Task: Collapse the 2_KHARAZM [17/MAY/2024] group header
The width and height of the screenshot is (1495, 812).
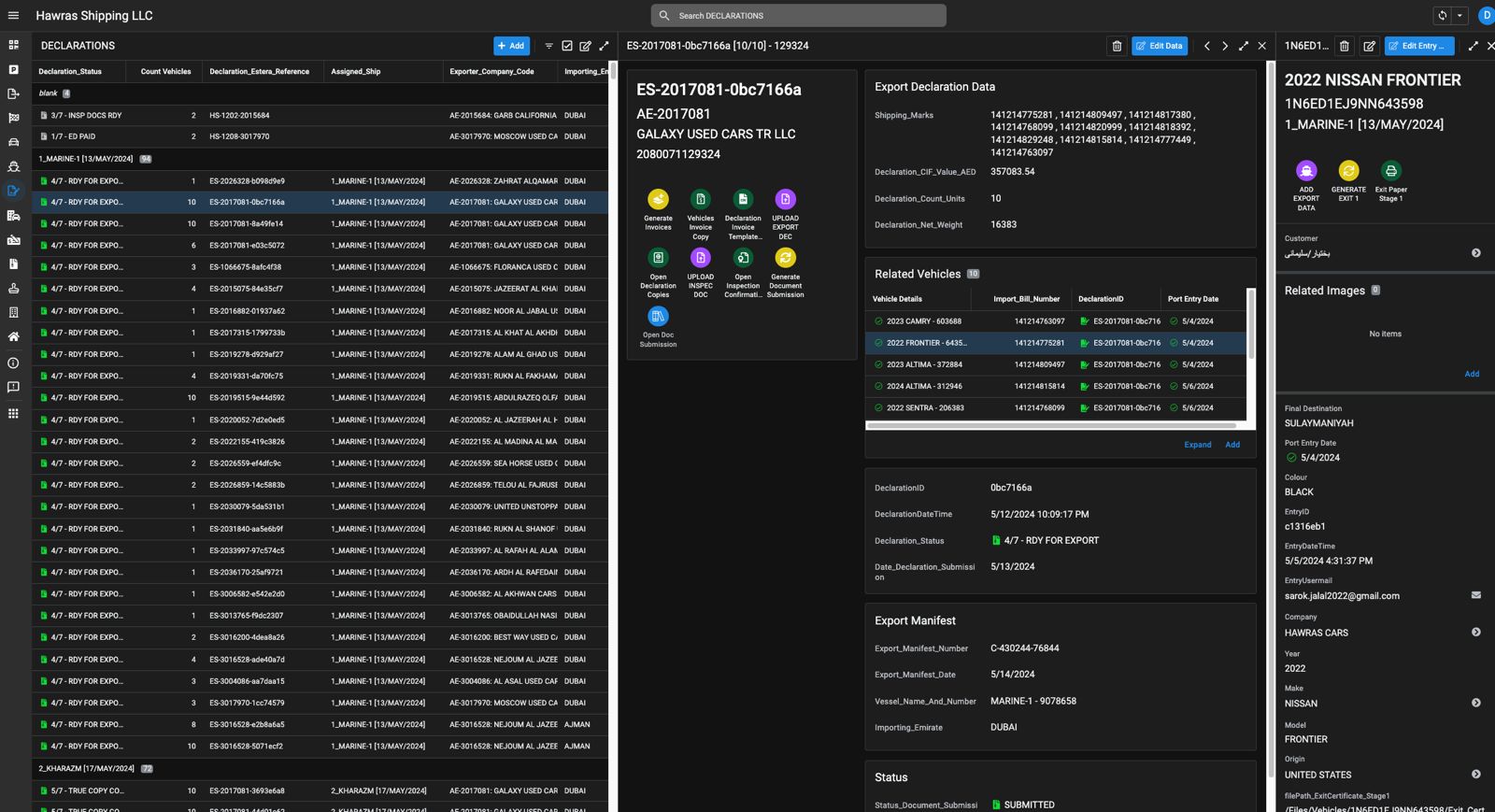Action: pyautogui.click(x=320, y=768)
